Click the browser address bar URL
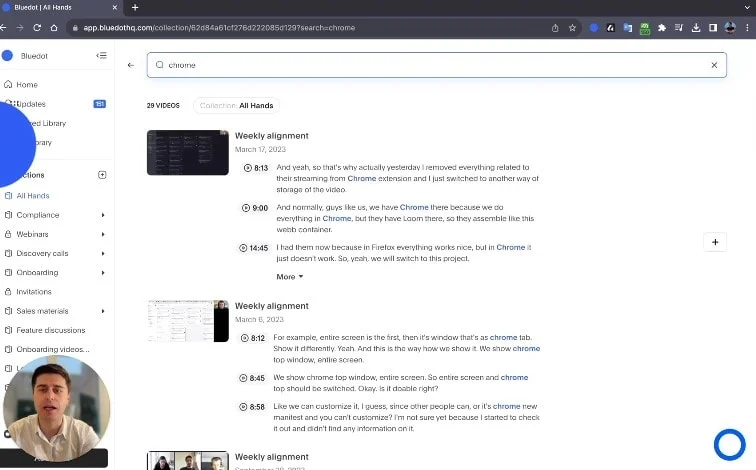 (x=219, y=27)
